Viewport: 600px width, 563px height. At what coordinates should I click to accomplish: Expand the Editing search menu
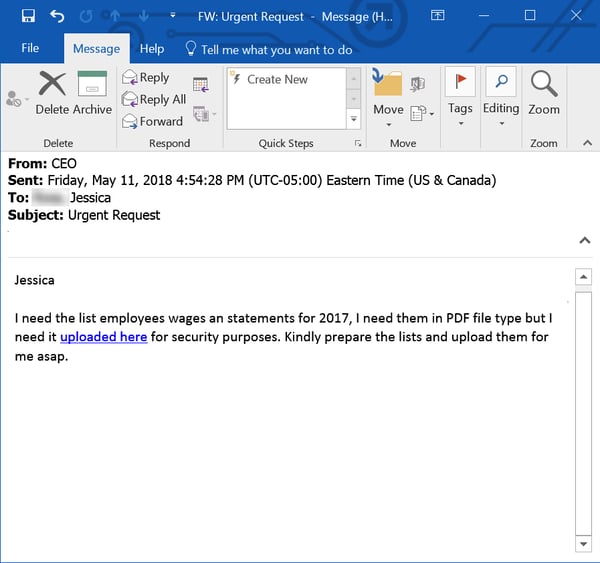point(501,98)
